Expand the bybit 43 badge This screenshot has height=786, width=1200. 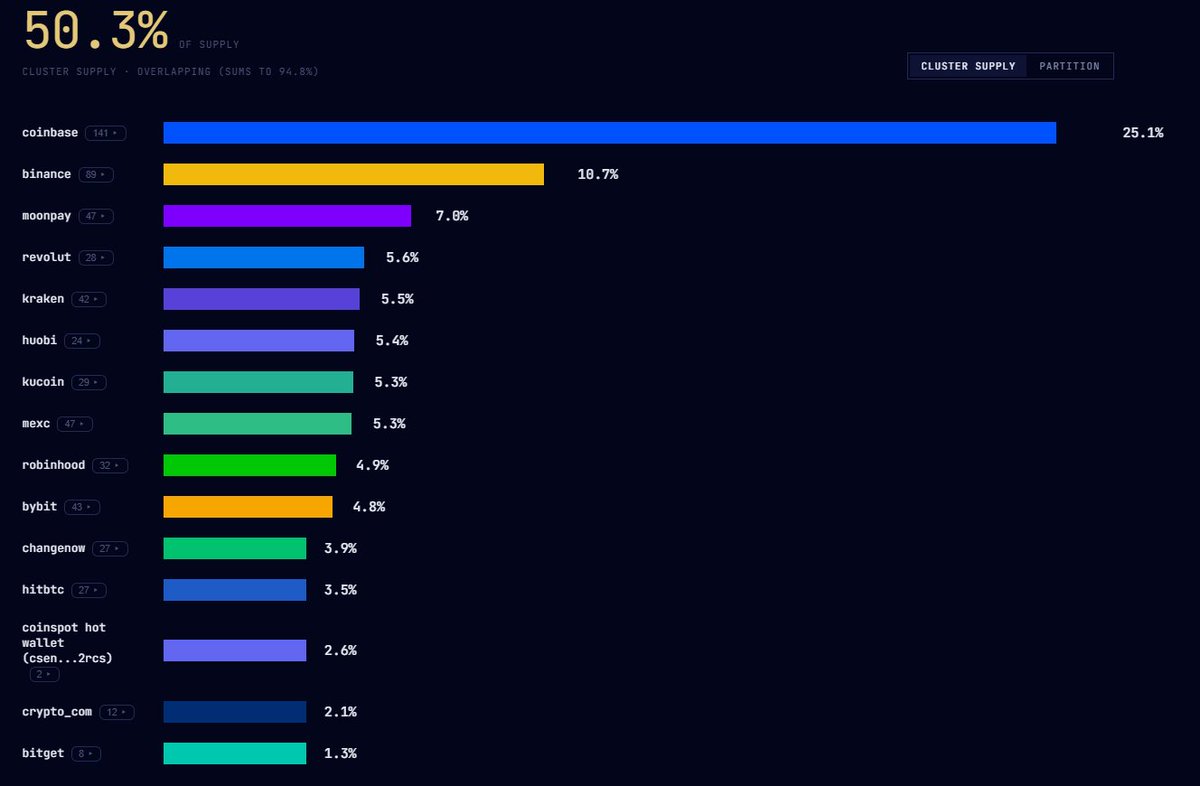(82, 507)
